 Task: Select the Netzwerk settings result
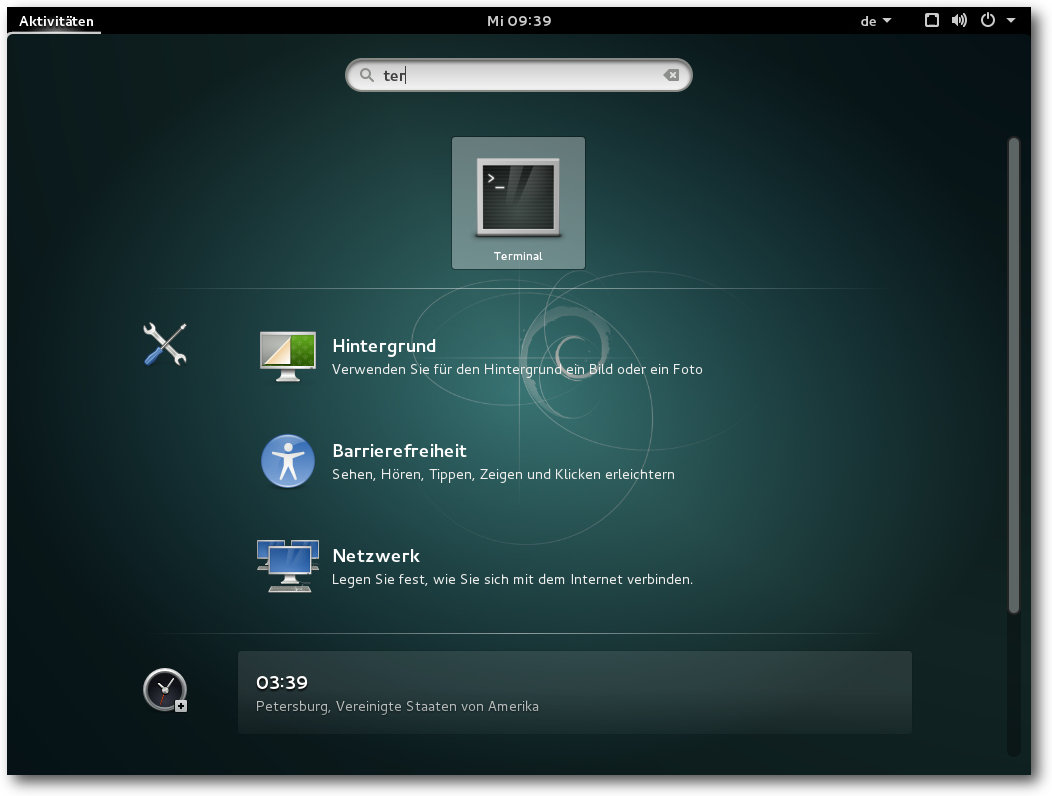click(574, 566)
